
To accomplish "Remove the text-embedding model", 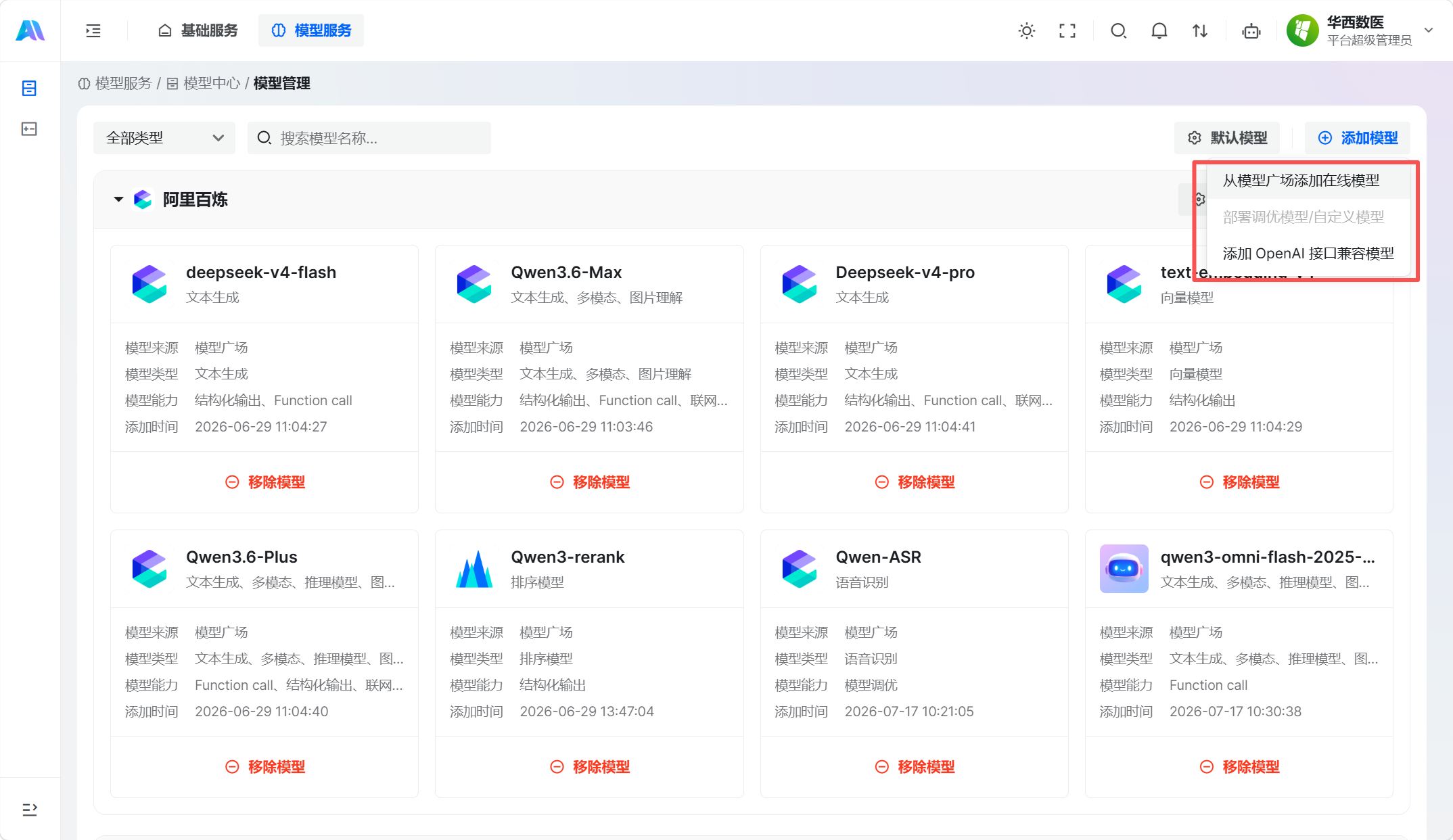I will (1239, 482).
